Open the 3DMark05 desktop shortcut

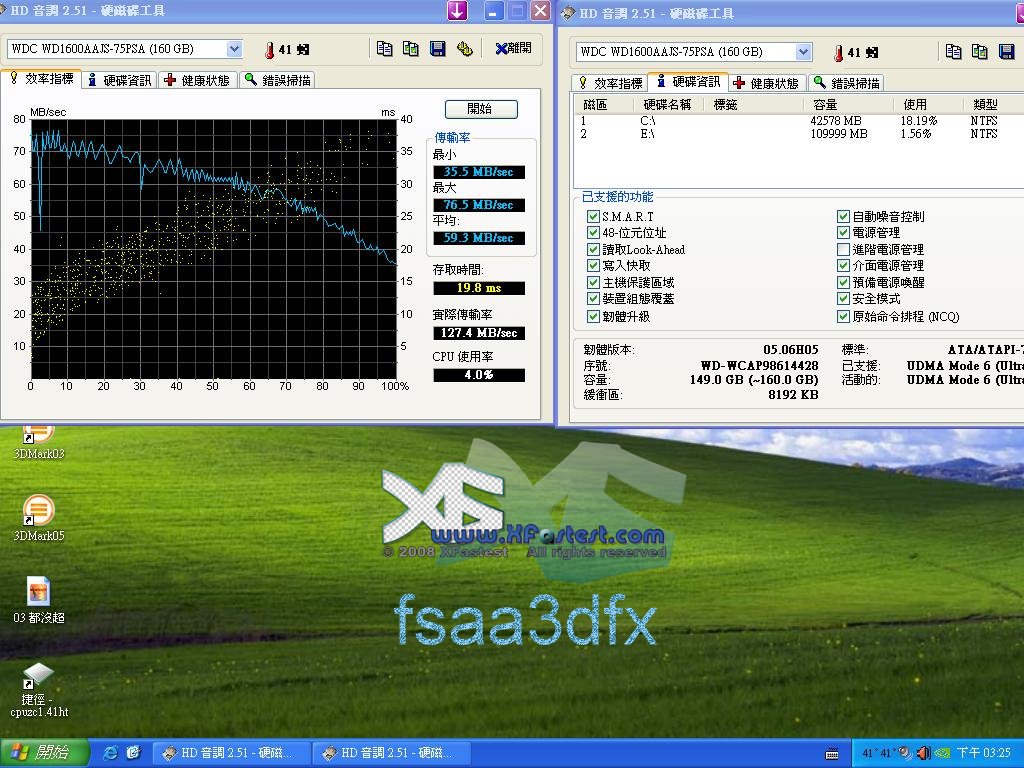38,511
